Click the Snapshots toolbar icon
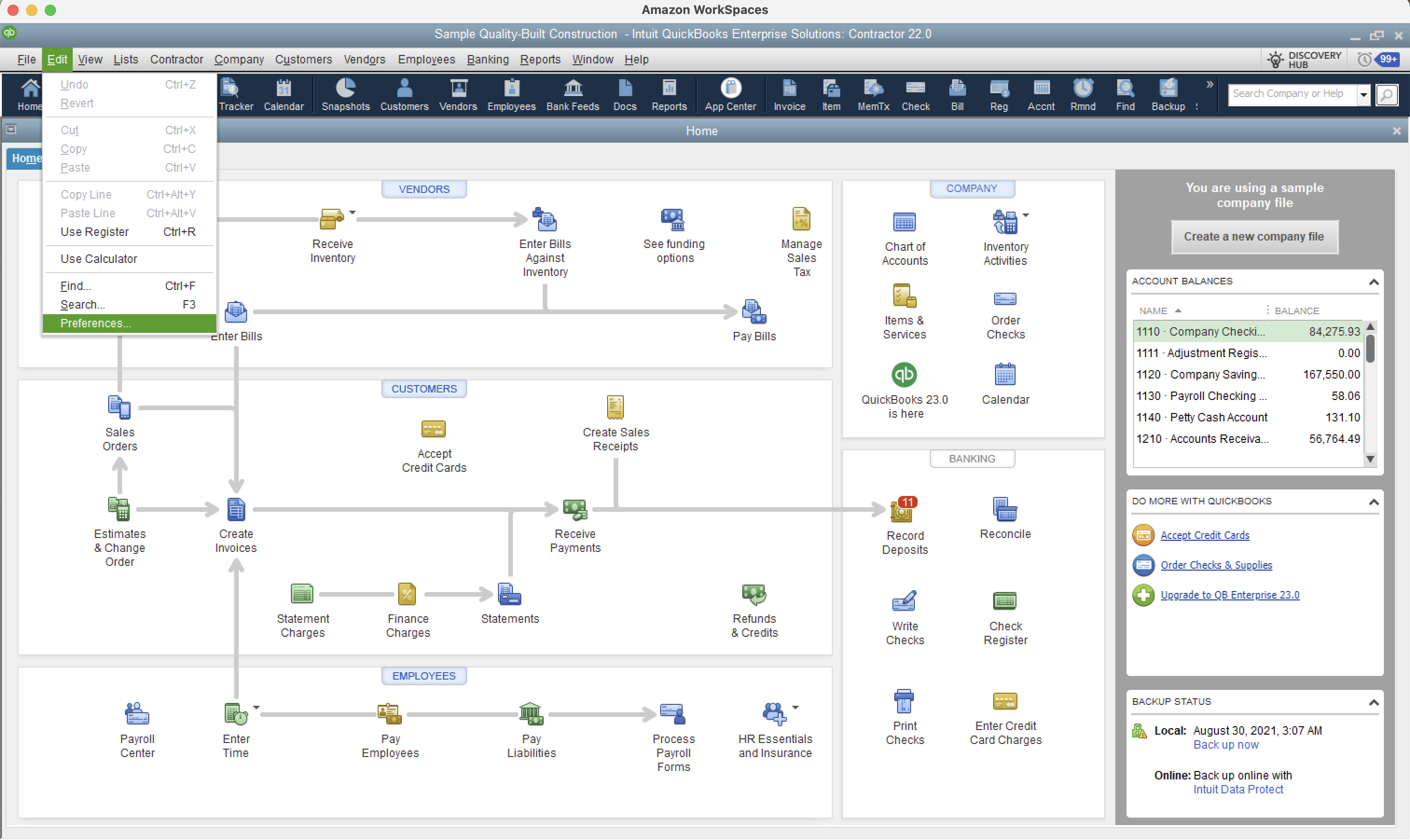This screenshot has width=1410, height=840. (x=346, y=95)
